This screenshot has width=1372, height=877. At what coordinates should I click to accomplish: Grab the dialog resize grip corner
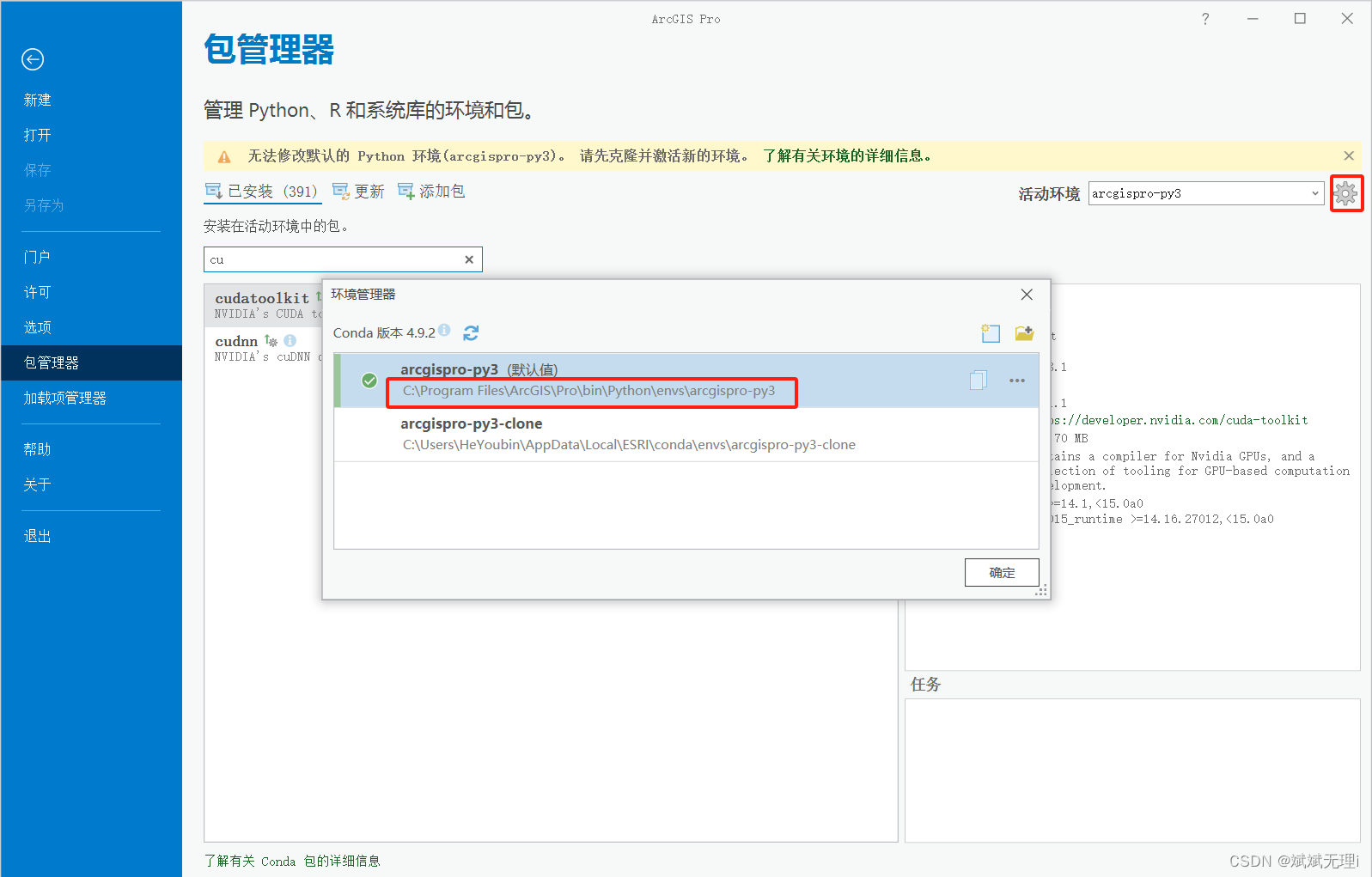click(x=1041, y=591)
